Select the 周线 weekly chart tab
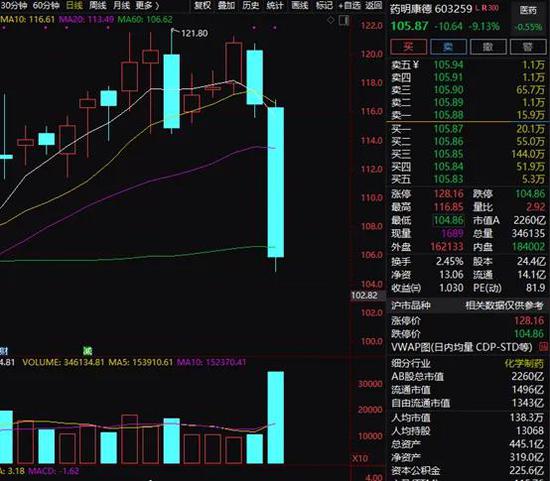Screen dimensions: 550x481 [98, 6]
